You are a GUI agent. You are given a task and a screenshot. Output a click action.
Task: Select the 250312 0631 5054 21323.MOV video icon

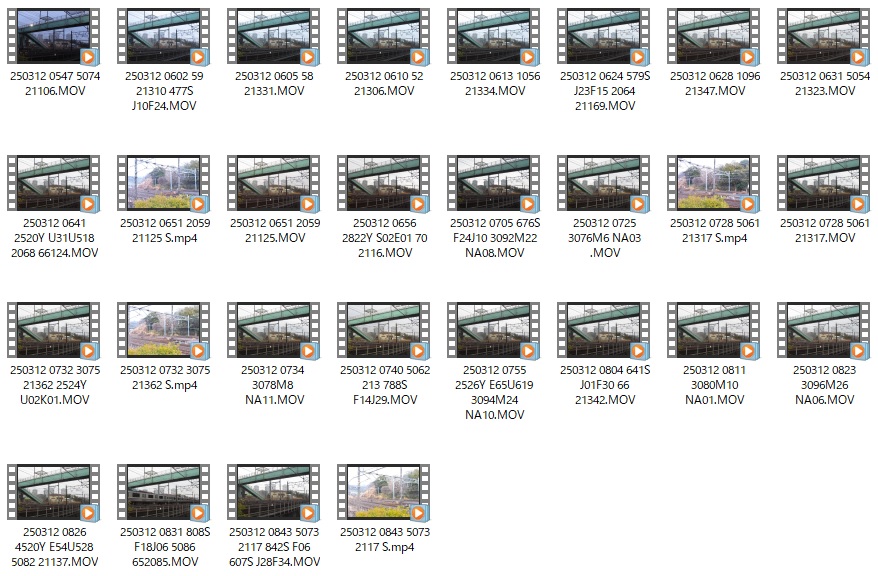point(824,36)
